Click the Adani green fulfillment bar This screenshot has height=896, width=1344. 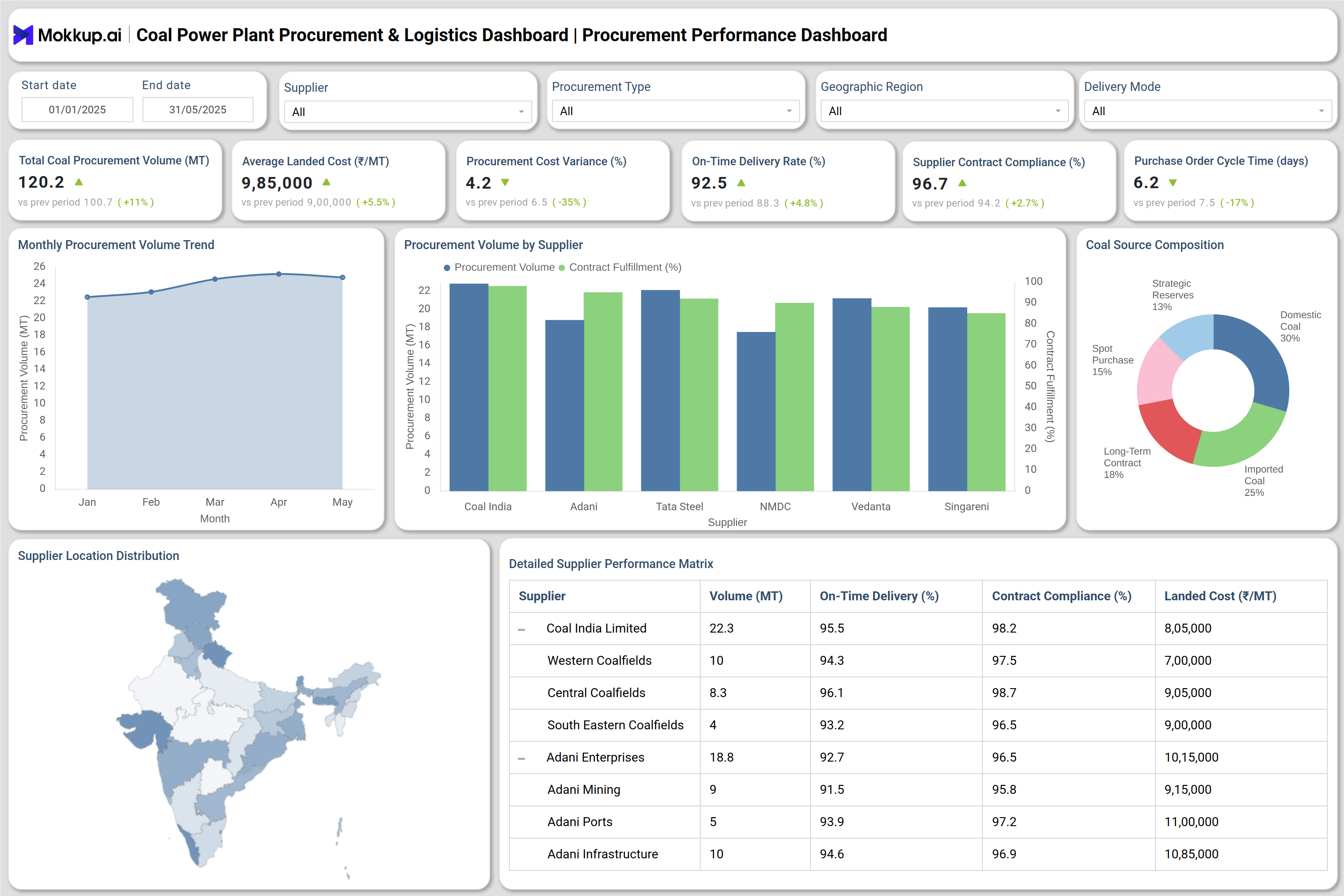tap(603, 392)
